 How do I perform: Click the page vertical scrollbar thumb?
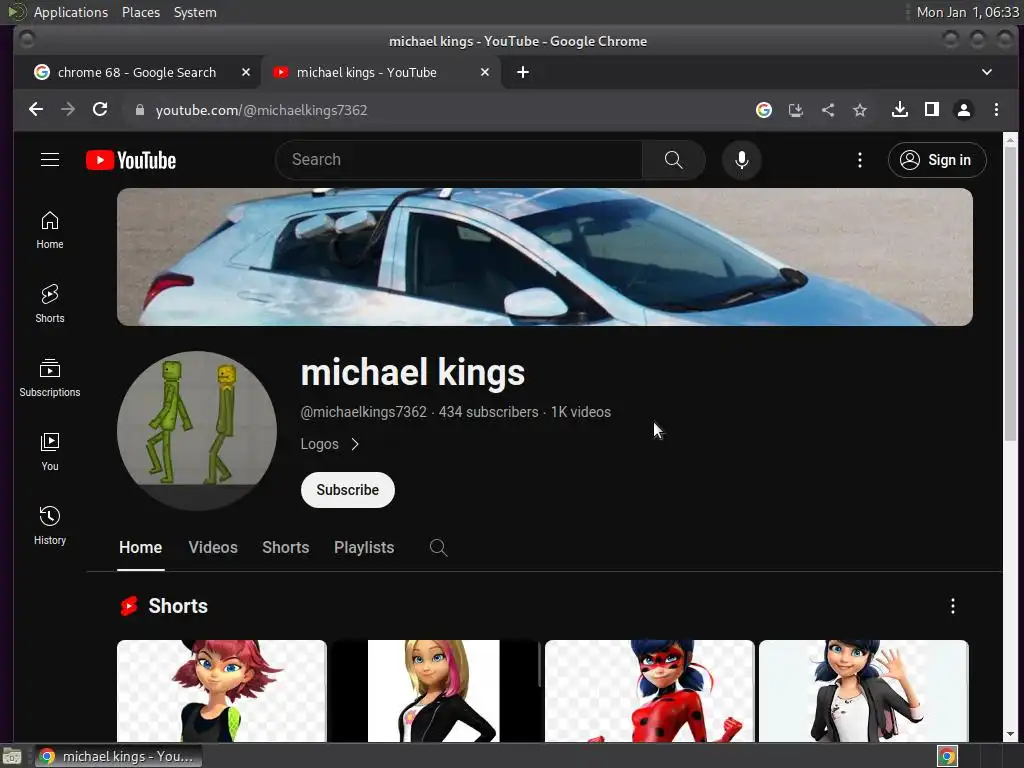click(1010, 294)
